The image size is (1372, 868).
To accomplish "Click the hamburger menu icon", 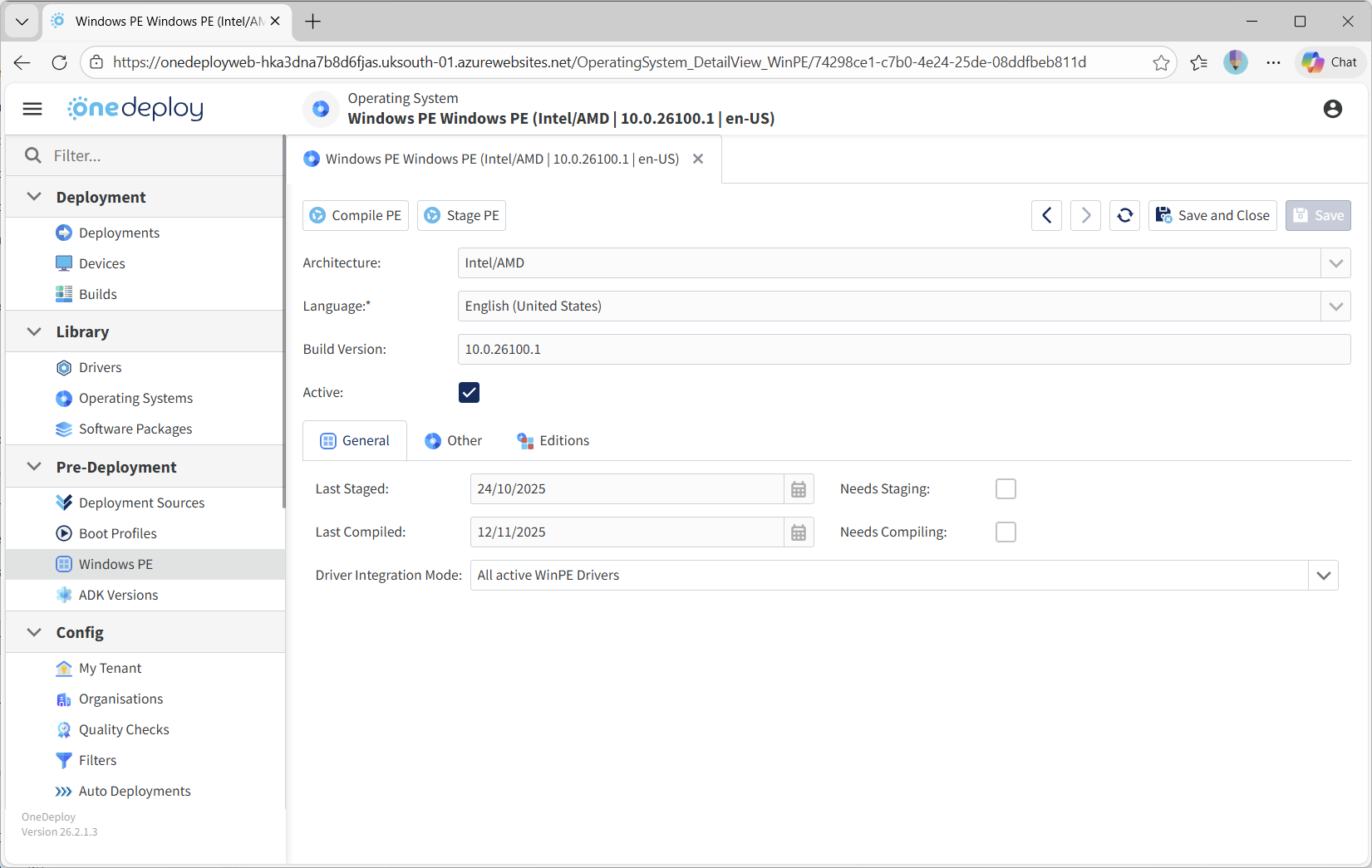I will [32, 109].
